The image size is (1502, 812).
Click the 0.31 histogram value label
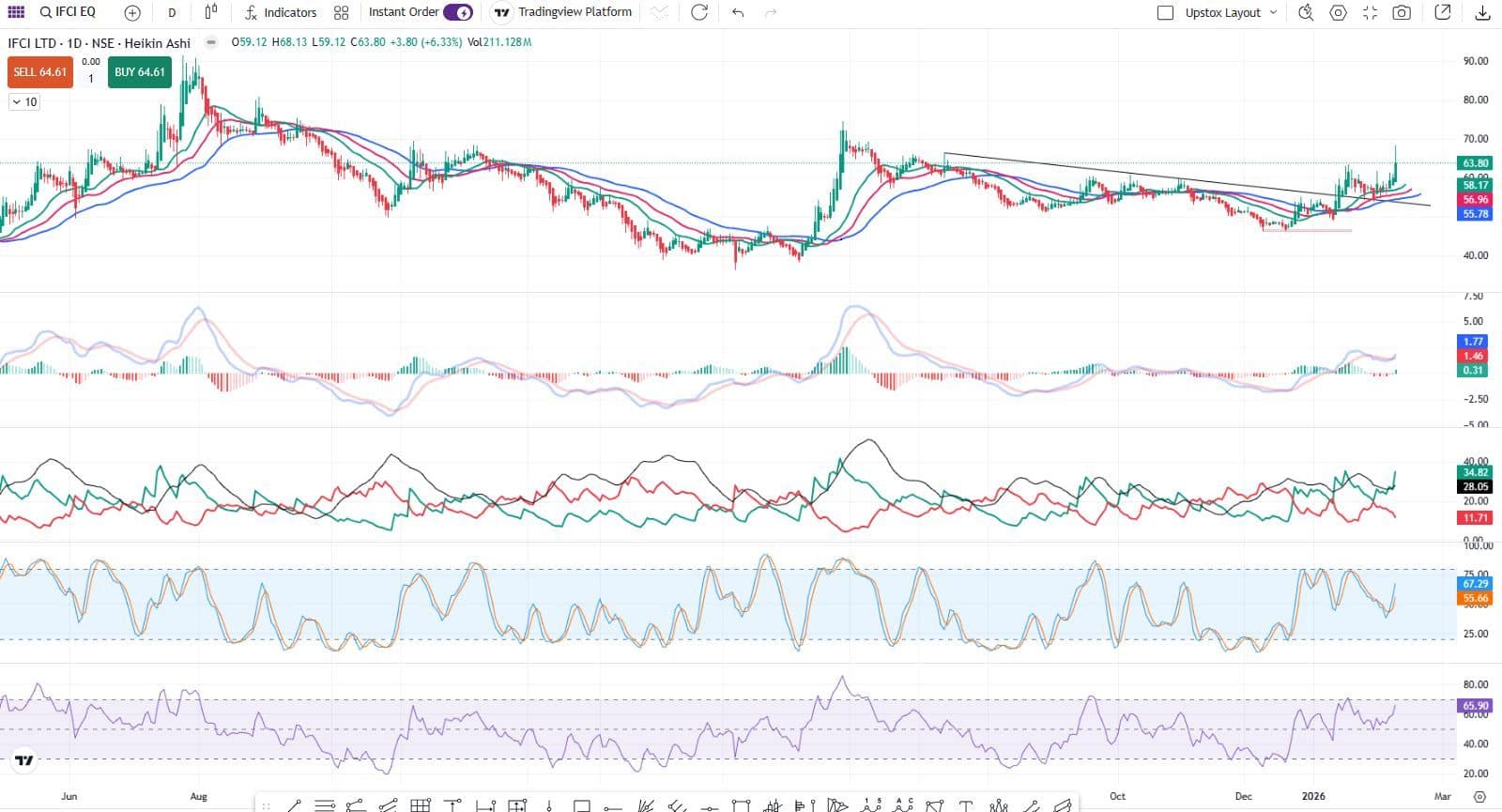[1473, 370]
